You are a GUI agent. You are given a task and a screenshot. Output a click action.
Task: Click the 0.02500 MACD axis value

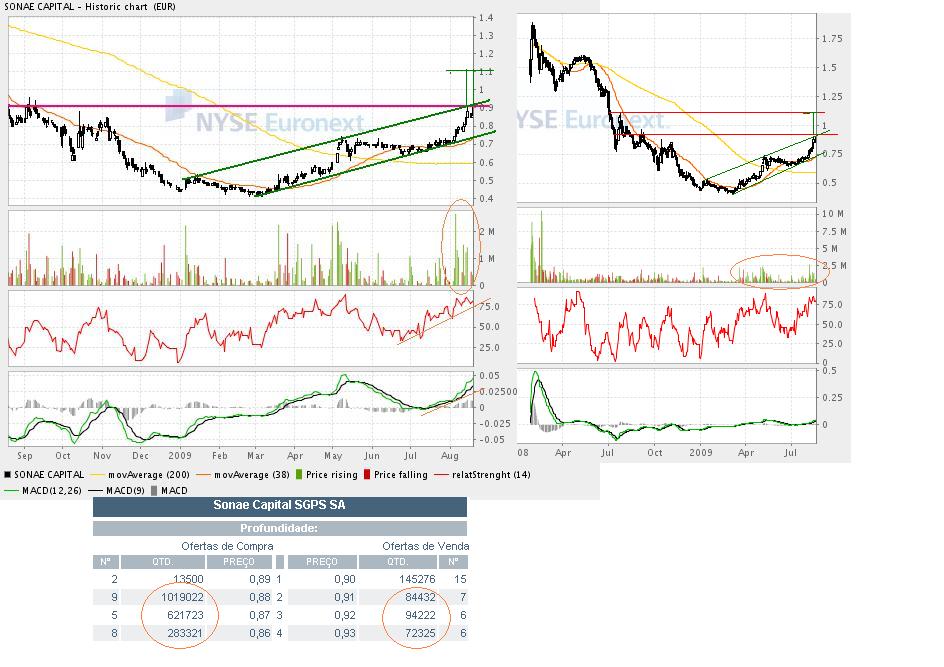498,391
